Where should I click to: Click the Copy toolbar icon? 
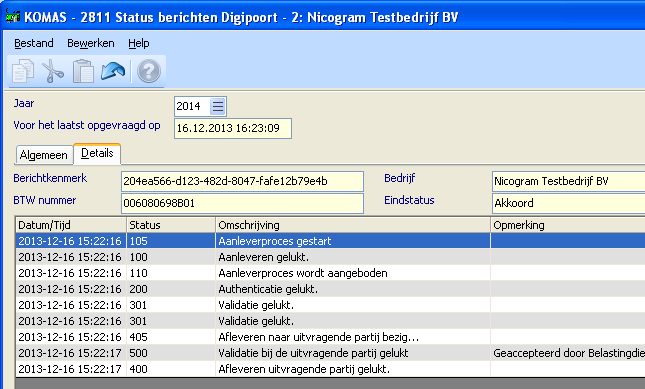[23, 71]
